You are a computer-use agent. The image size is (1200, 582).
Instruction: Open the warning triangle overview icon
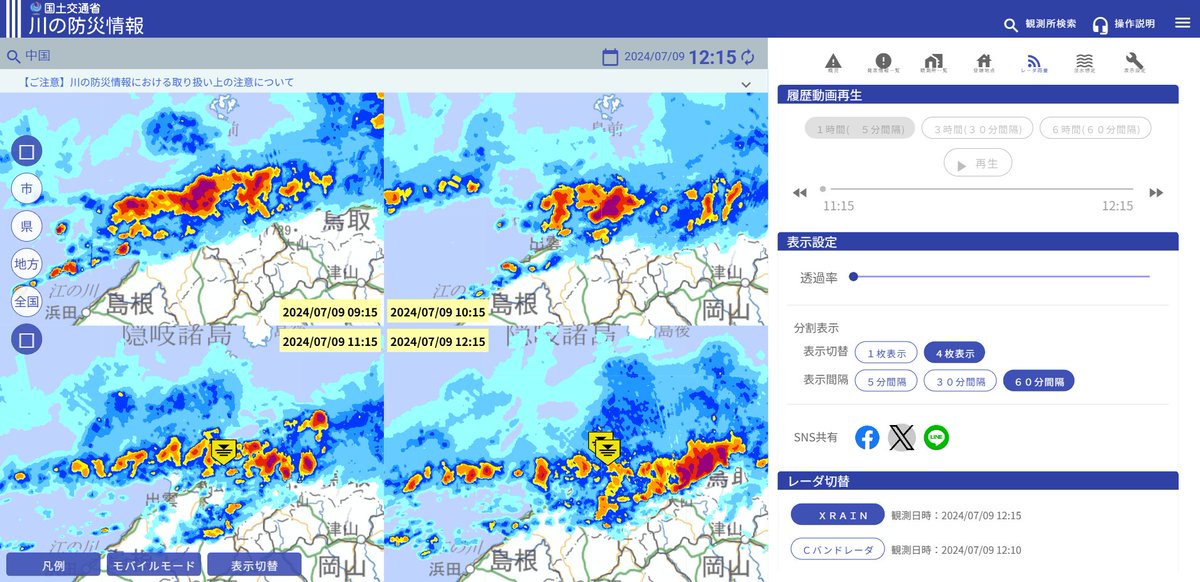coord(833,63)
